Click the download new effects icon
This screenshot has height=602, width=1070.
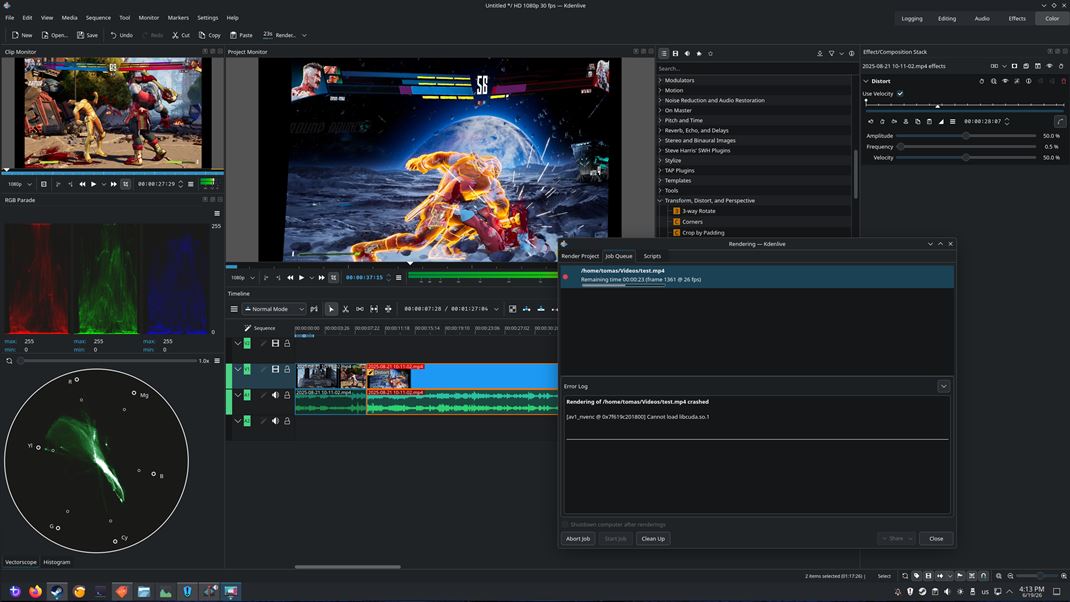click(820, 53)
